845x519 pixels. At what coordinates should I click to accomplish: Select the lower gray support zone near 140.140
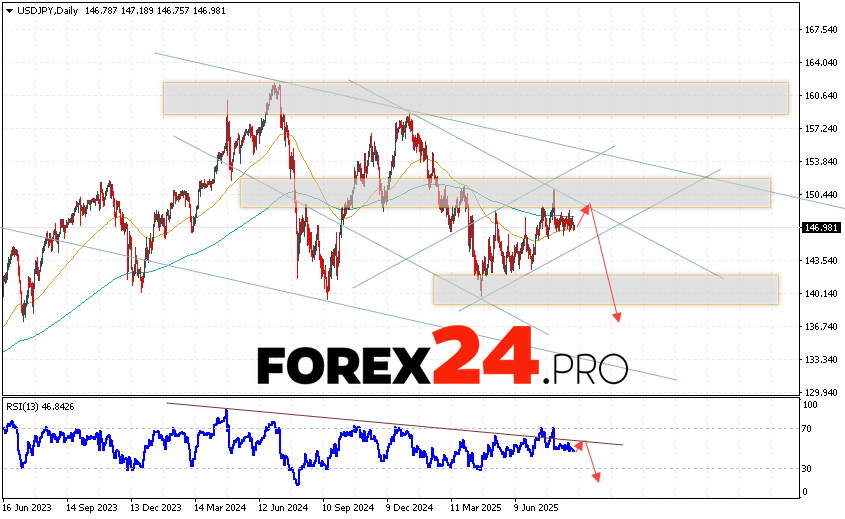click(605, 289)
